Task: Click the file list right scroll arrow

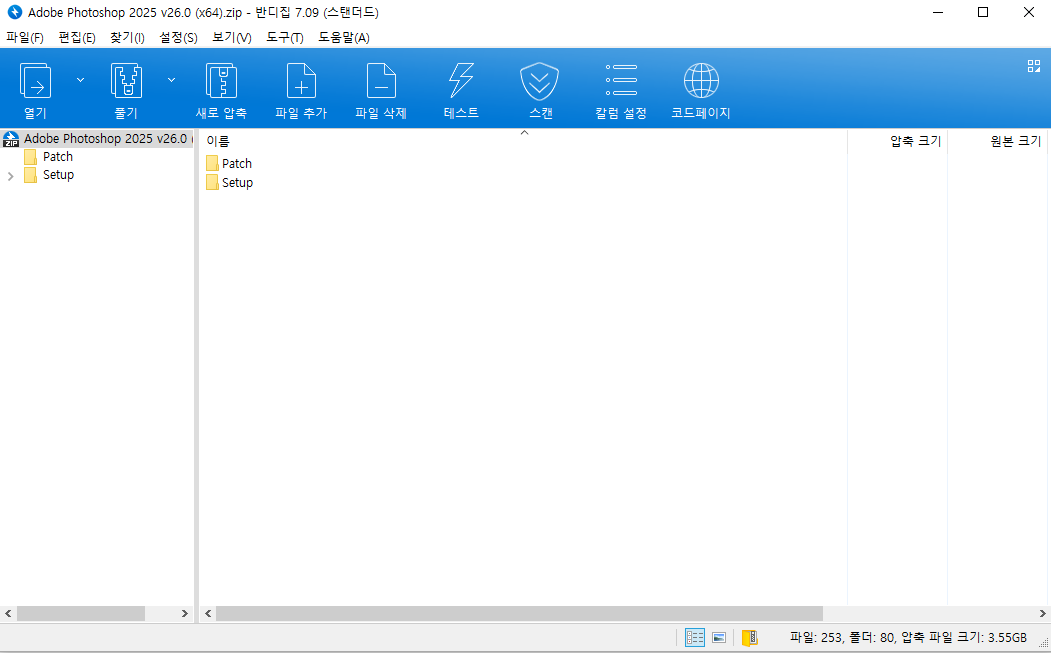Action: (x=1042, y=613)
